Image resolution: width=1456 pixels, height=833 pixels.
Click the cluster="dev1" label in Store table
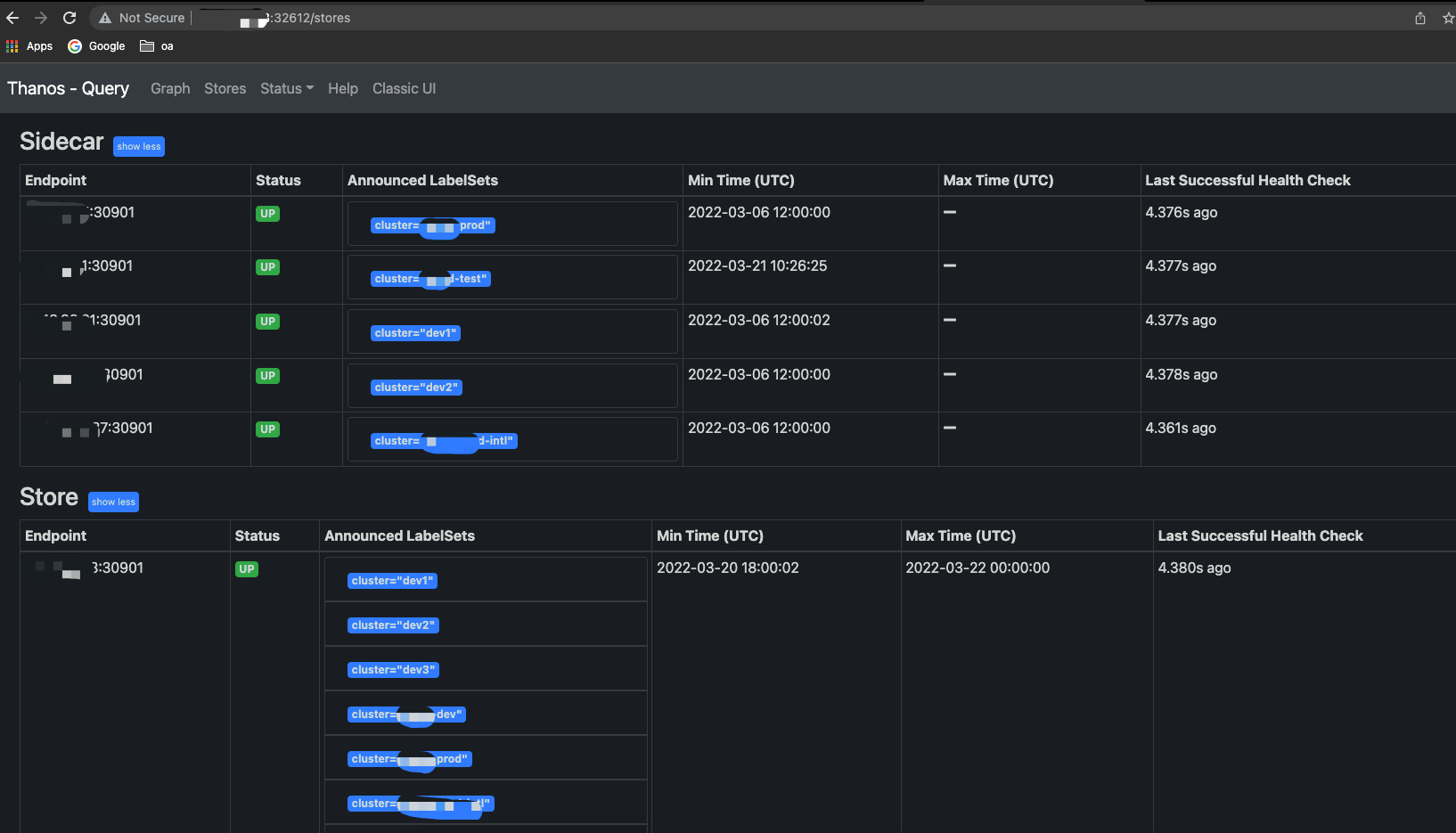click(x=392, y=581)
